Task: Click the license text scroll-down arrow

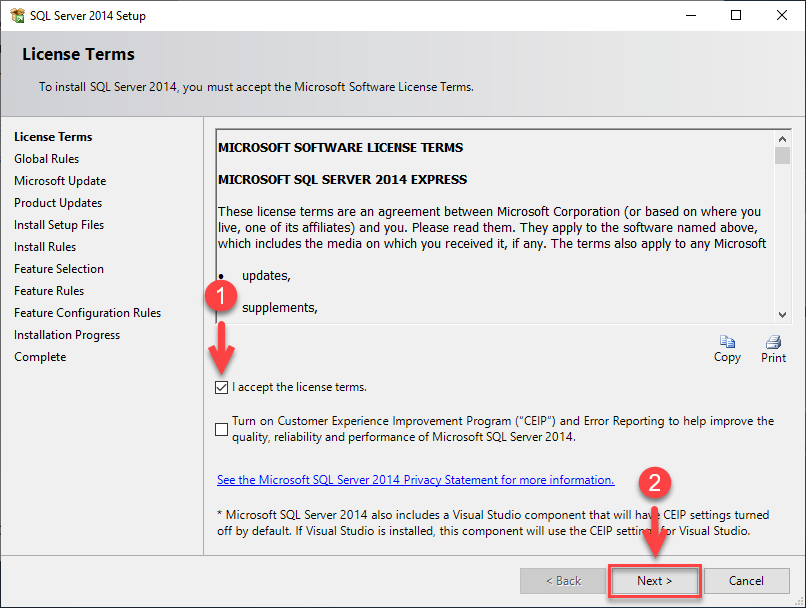Action: [782, 315]
